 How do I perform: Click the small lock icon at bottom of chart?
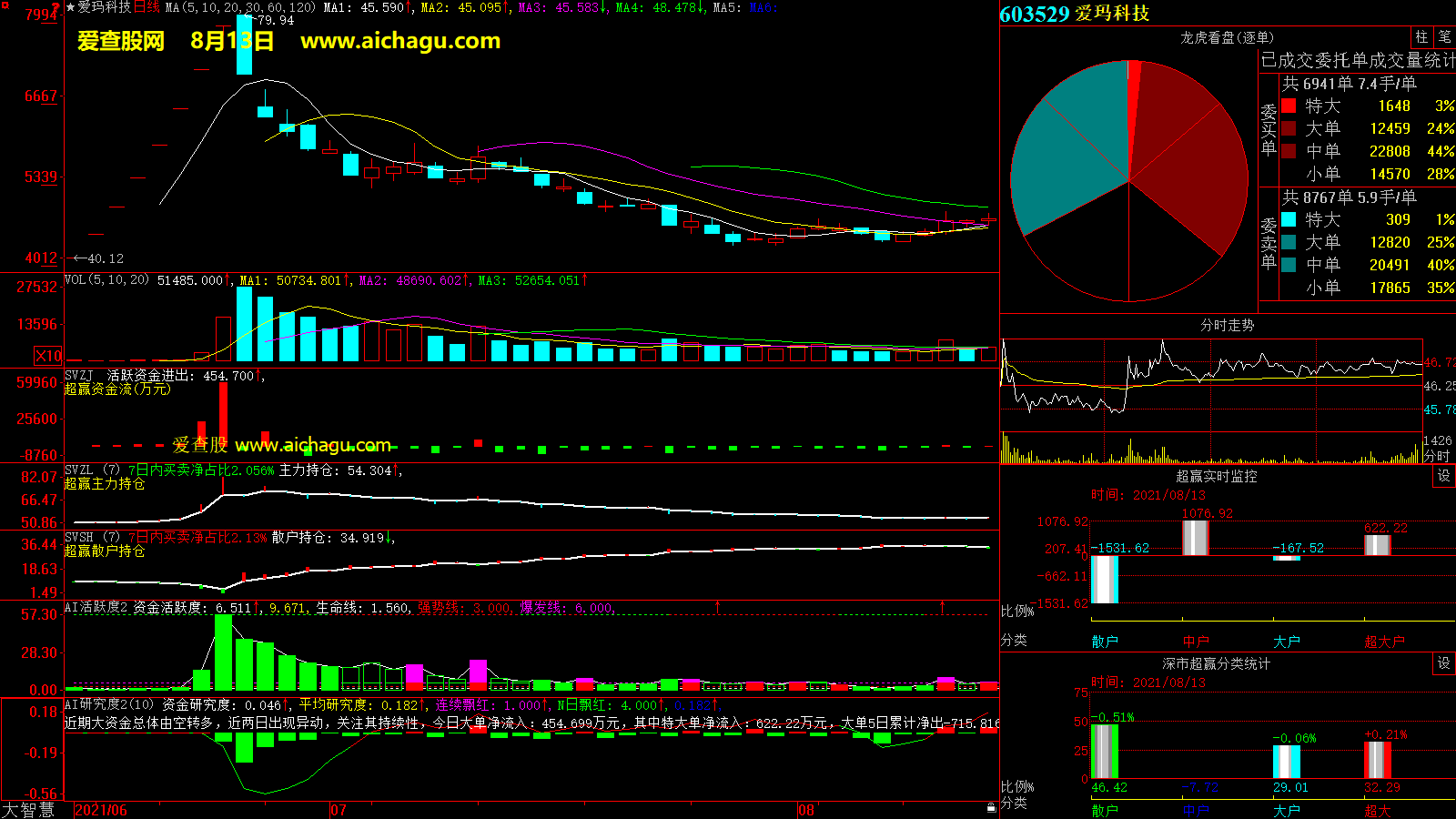click(x=991, y=807)
